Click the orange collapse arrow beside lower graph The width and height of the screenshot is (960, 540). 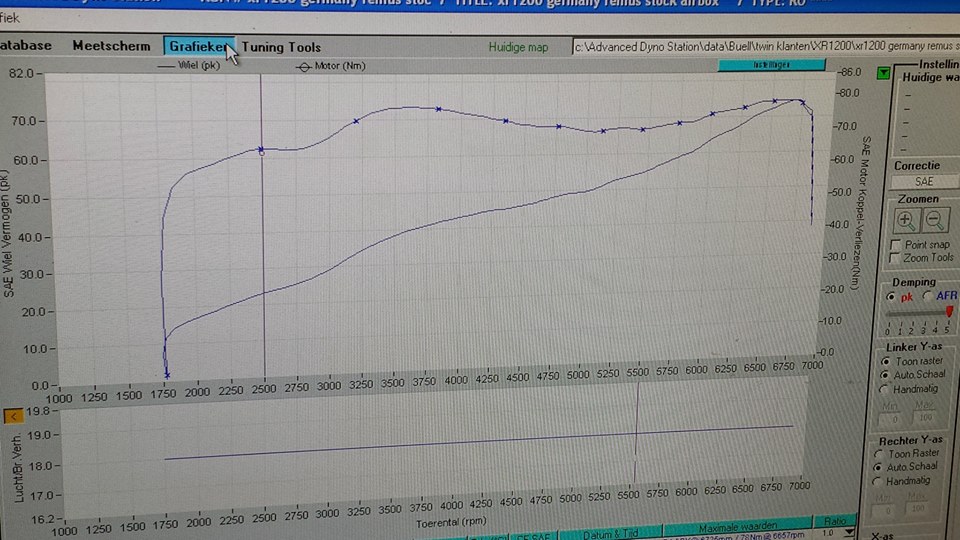(13, 416)
